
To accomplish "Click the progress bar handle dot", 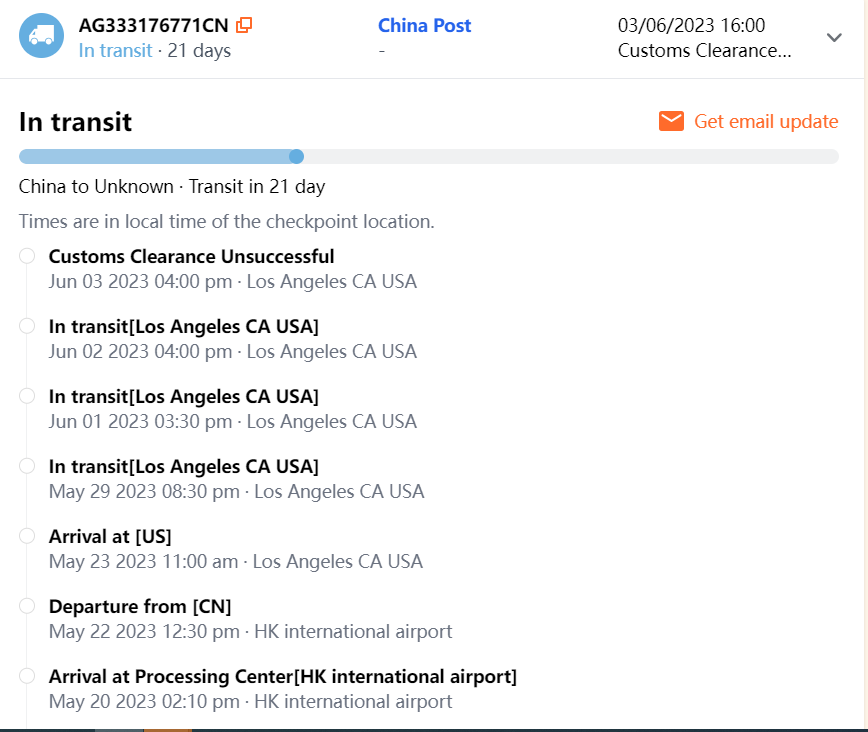I will [x=296, y=156].
